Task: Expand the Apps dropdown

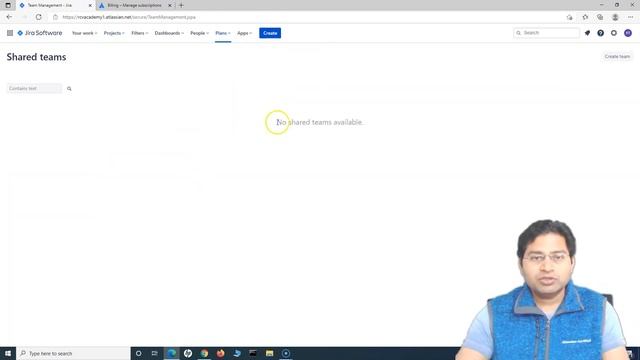Action: (x=244, y=33)
